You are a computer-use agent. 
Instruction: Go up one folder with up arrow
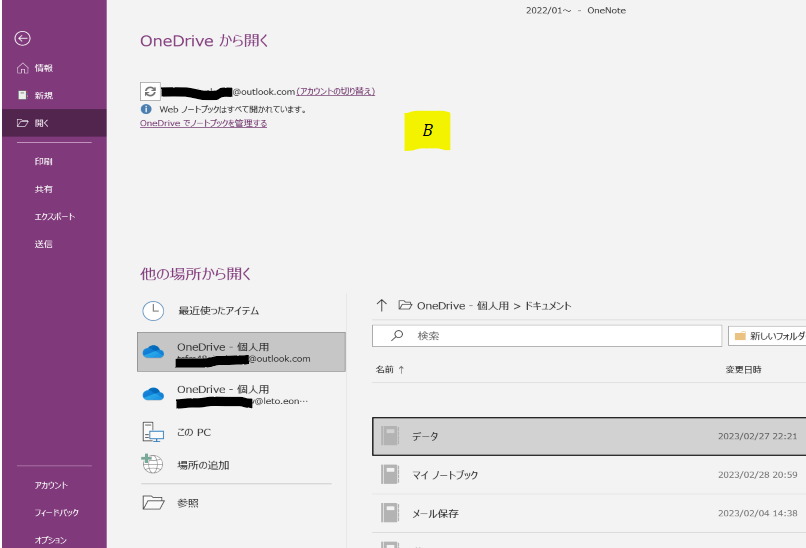pos(381,306)
